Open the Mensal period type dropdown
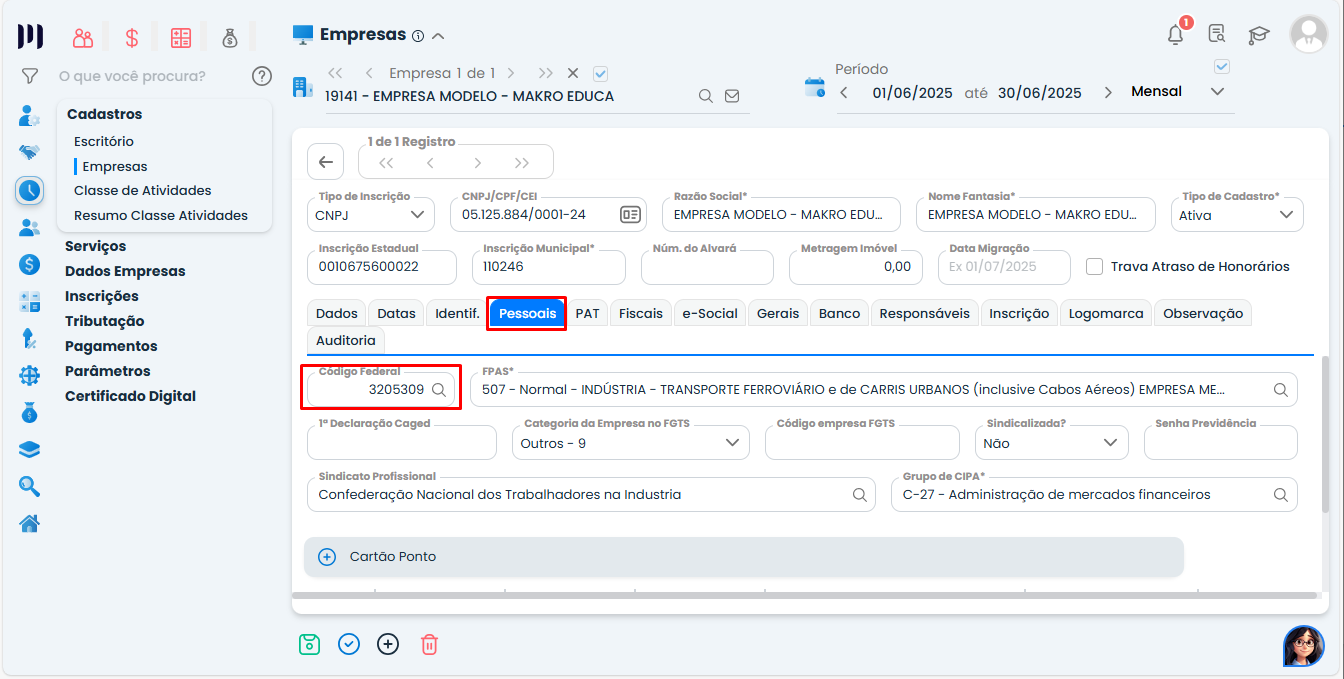Image resolution: width=1344 pixels, height=679 pixels. tap(1177, 92)
